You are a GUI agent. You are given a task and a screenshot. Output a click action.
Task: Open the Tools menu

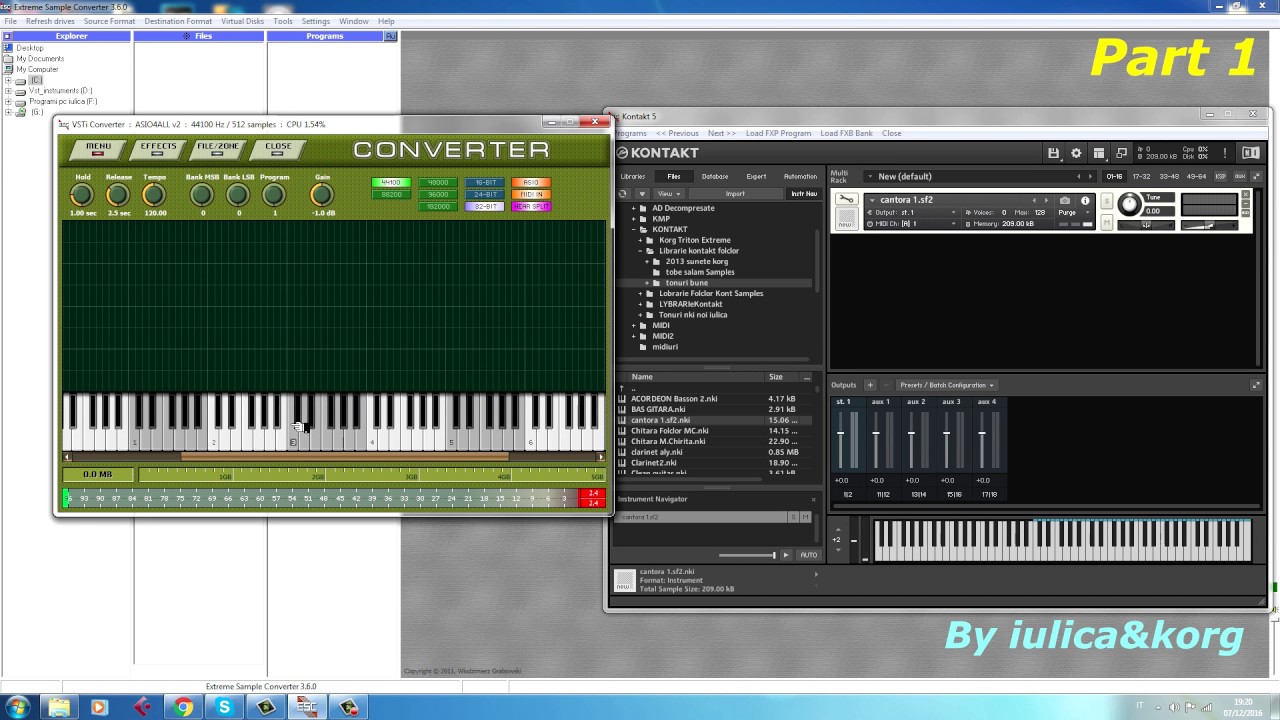(x=283, y=21)
